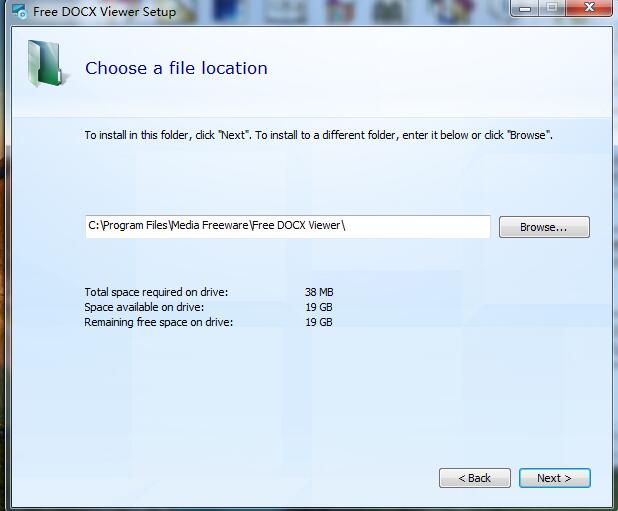The width and height of the screenshot is (618, 511).
Task: Click the Next button to continue
Action: pyautogui.click(x=555, y=478)
